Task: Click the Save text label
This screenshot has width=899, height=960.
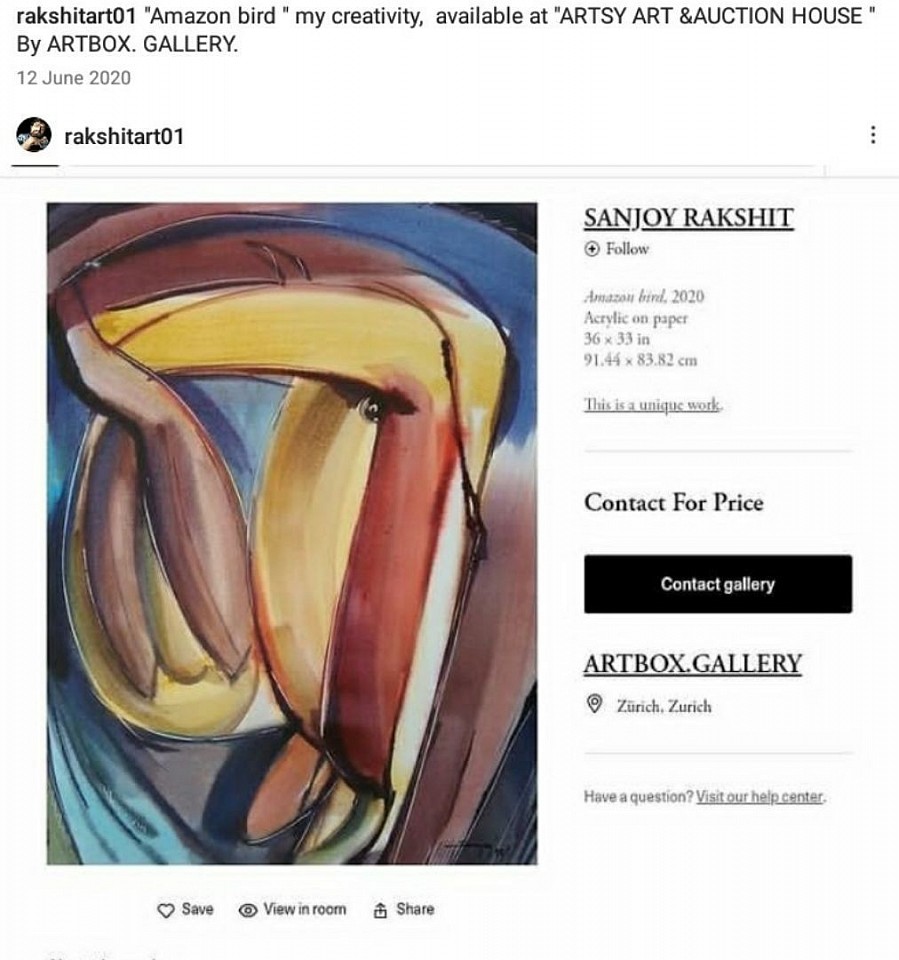Action: pos(197,909)
